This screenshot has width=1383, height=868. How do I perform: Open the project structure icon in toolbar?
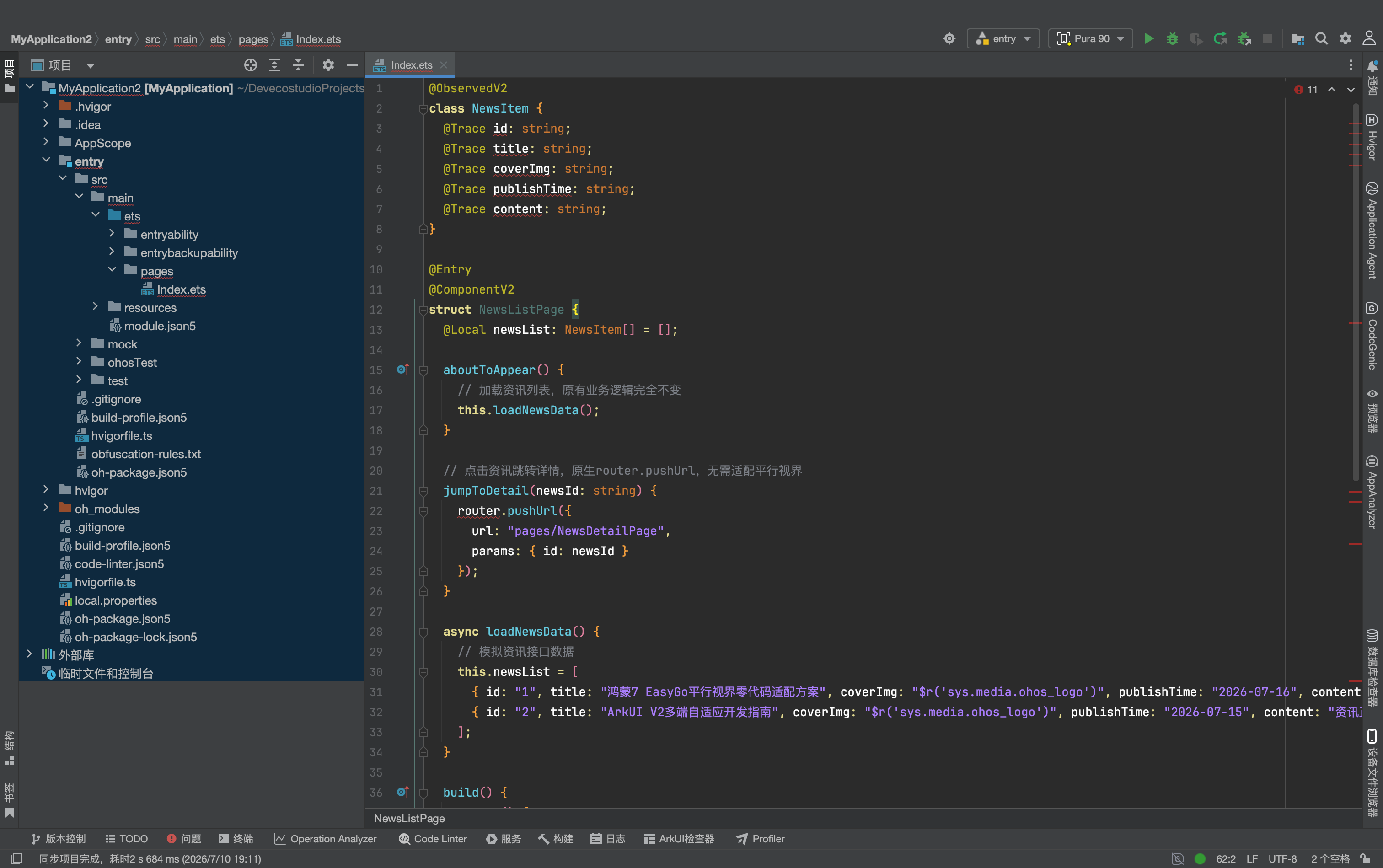coord(1297,38)
